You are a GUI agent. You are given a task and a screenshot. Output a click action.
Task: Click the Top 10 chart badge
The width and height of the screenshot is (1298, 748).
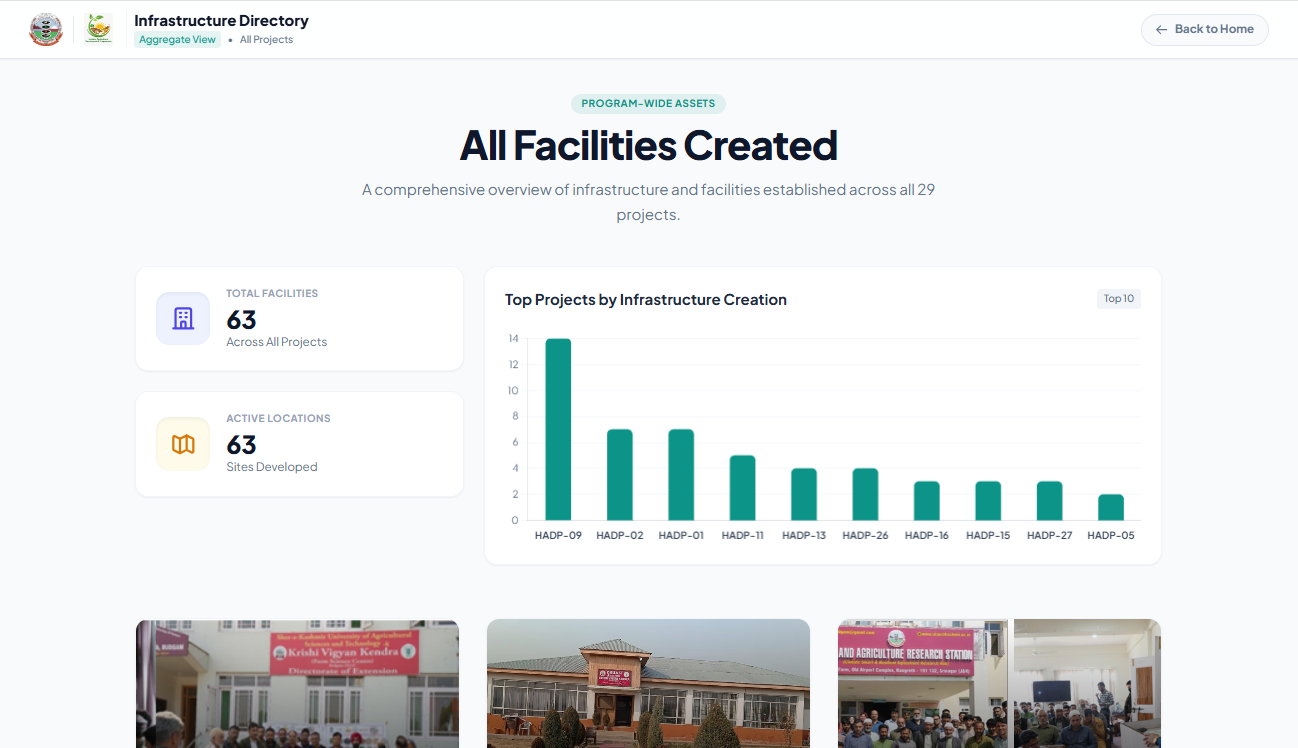pyautogui.click(x=1118, y=299)
